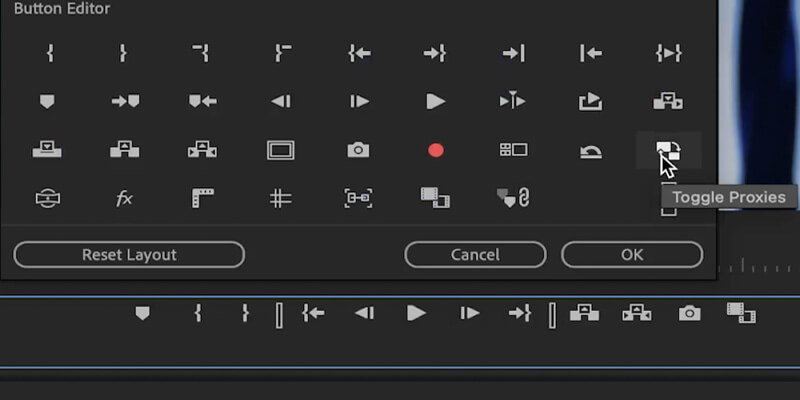Click the Toggle Proxies icon
800x400 pixels.
pyautogui.click(x=668, y=150)
